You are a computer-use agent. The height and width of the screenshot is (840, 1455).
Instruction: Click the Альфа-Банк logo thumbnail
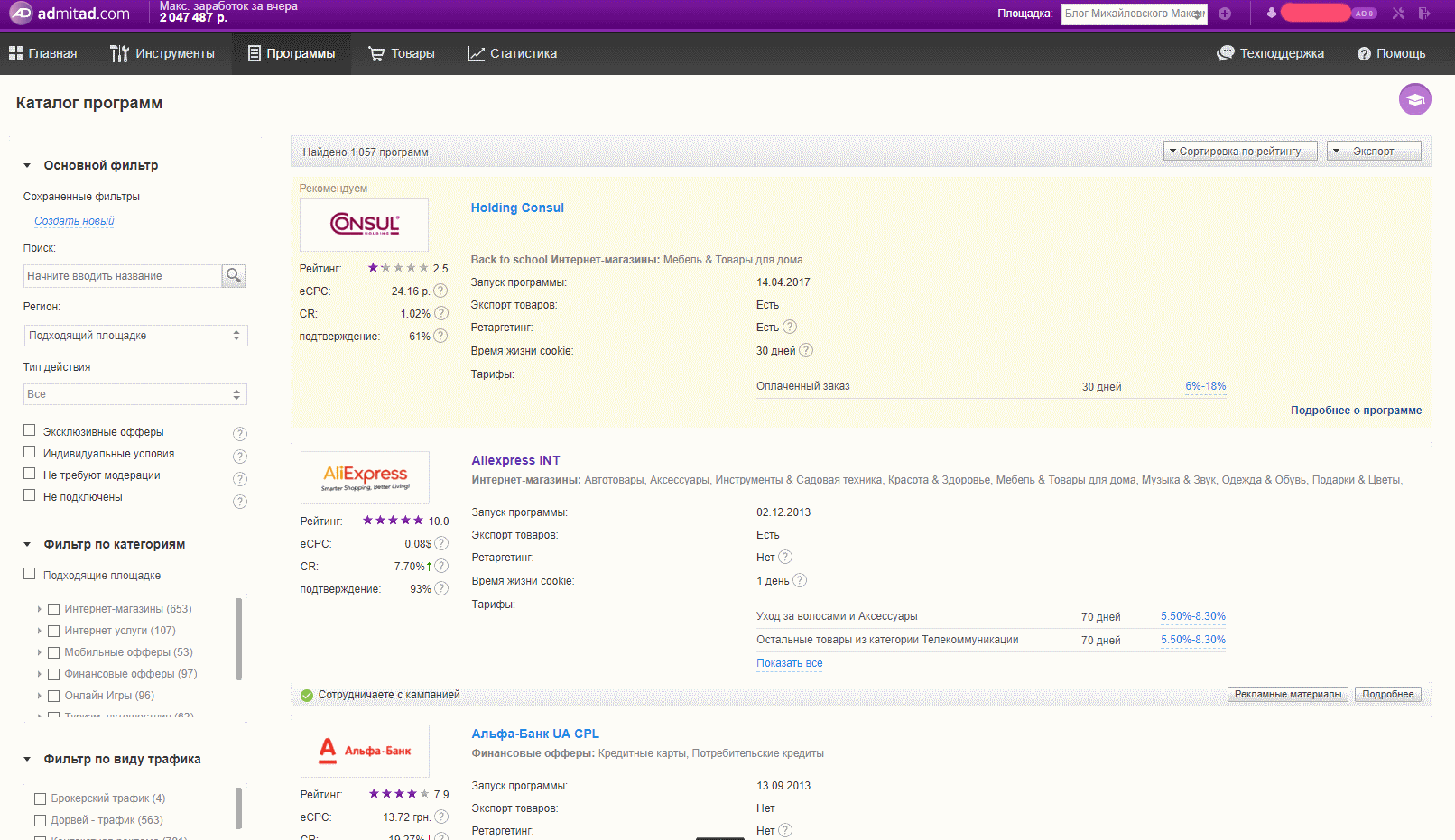365,751
